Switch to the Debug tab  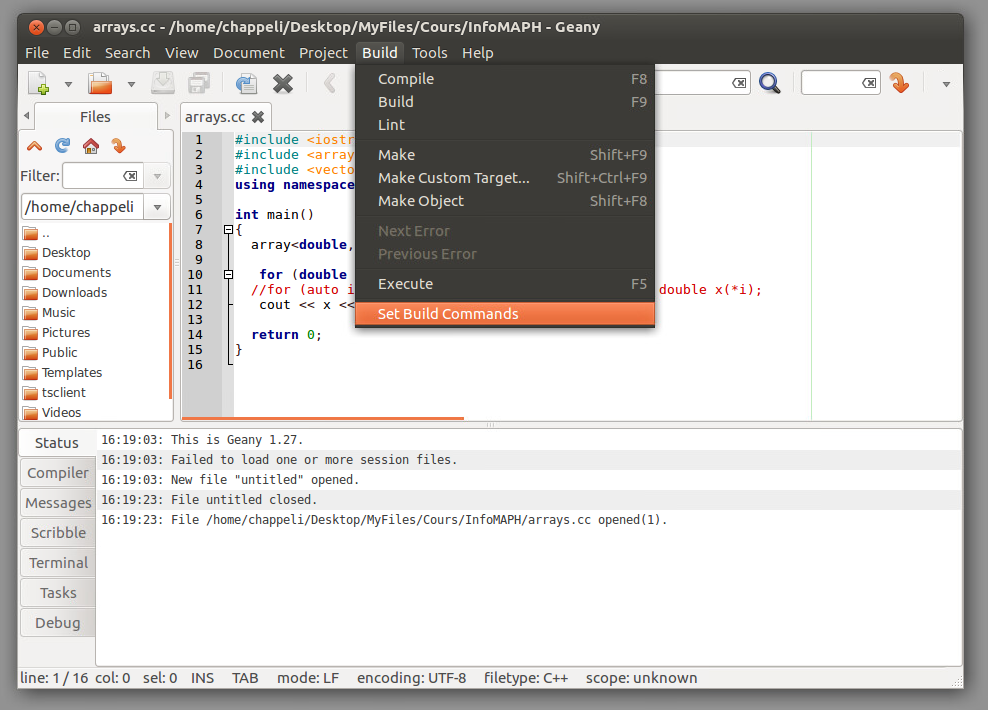point(58,623)
